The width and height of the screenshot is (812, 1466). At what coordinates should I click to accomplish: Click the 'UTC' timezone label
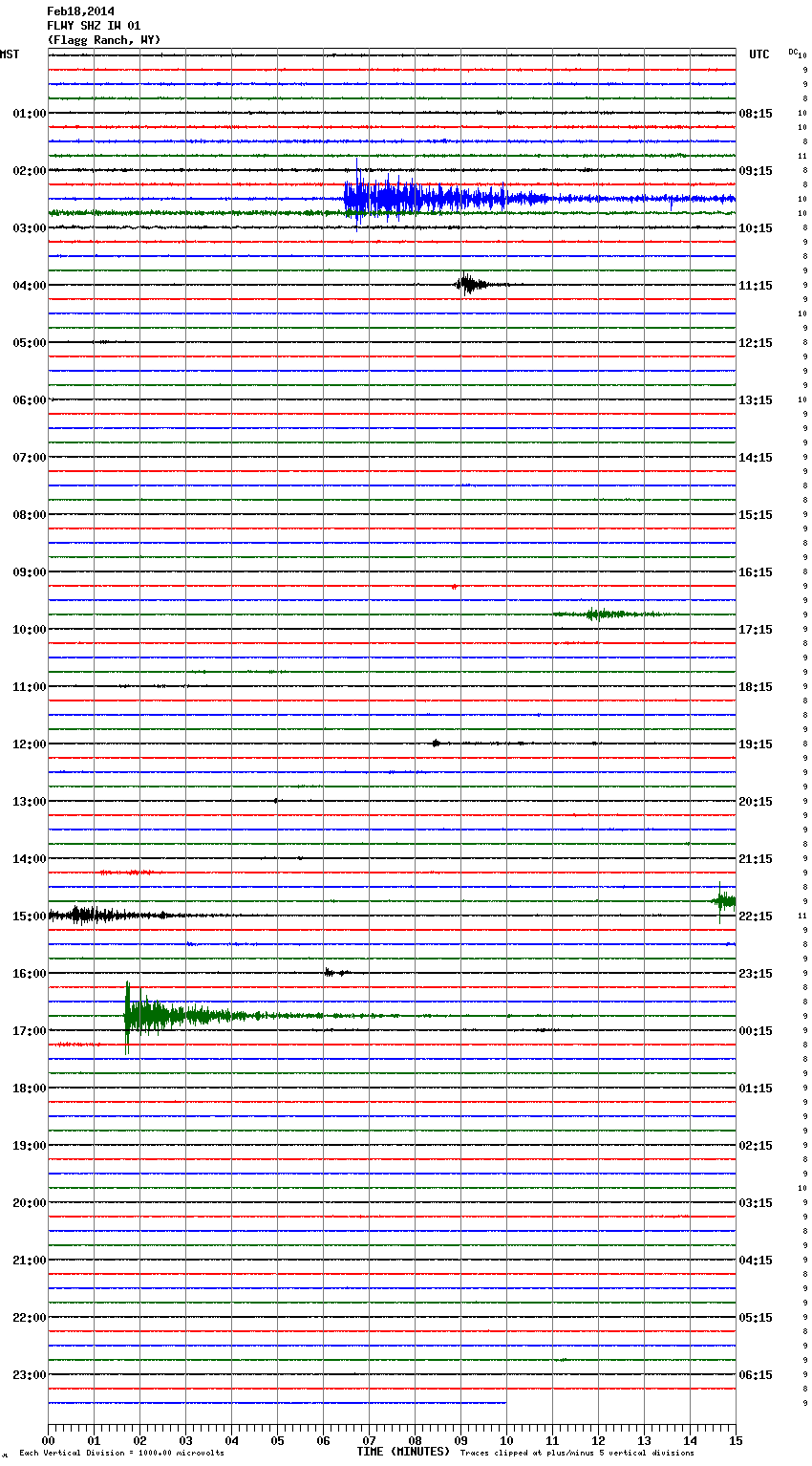[x=759, y=54]
